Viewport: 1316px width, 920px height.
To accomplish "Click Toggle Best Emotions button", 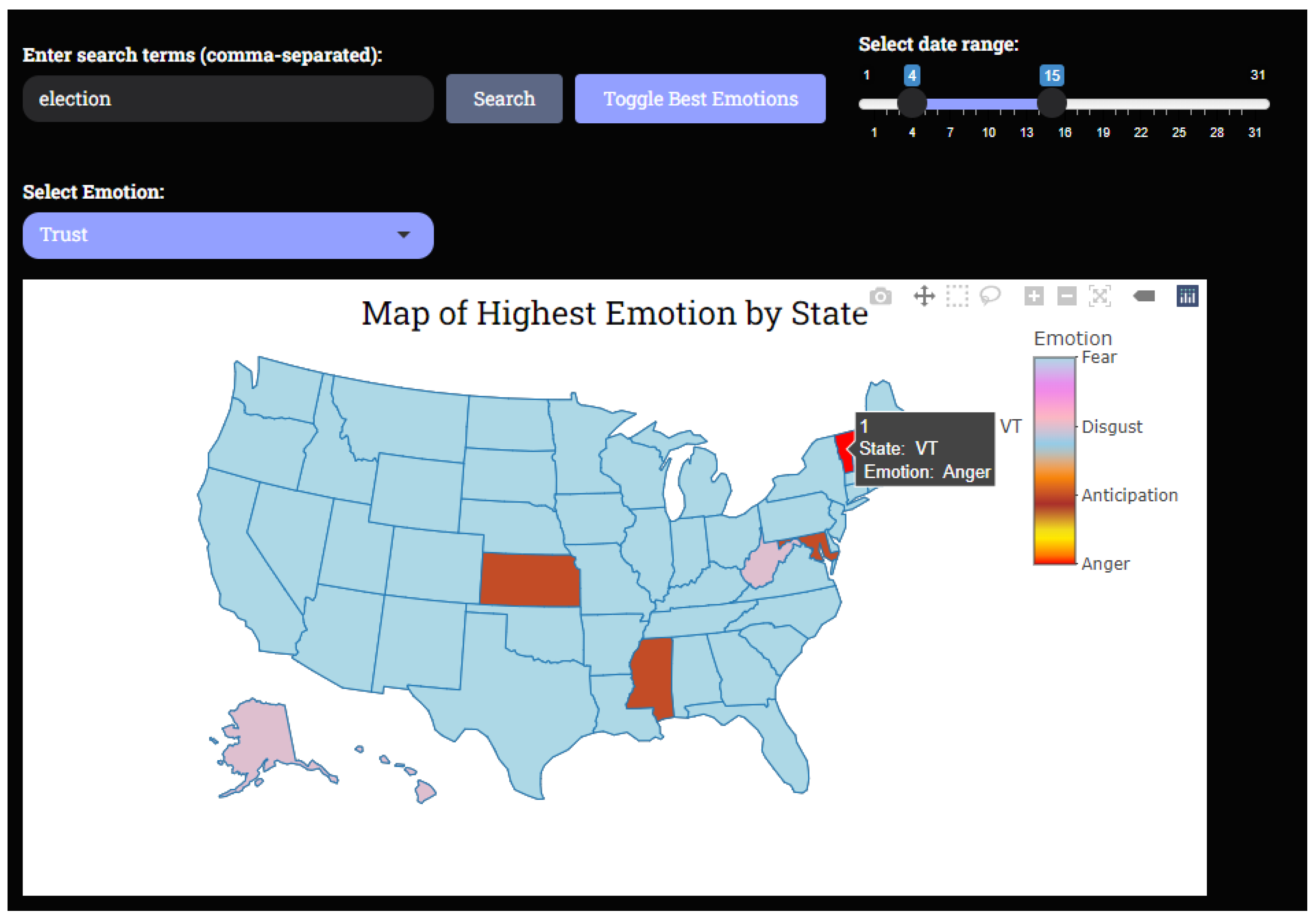I will tap(700, 98).
